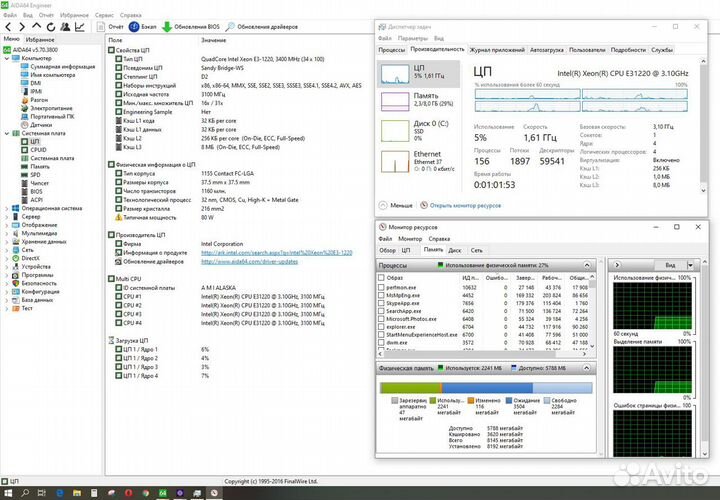Tick the SearchApp.exe checkbox
This screenshot has width=720, height=500.
coord(381,311)
